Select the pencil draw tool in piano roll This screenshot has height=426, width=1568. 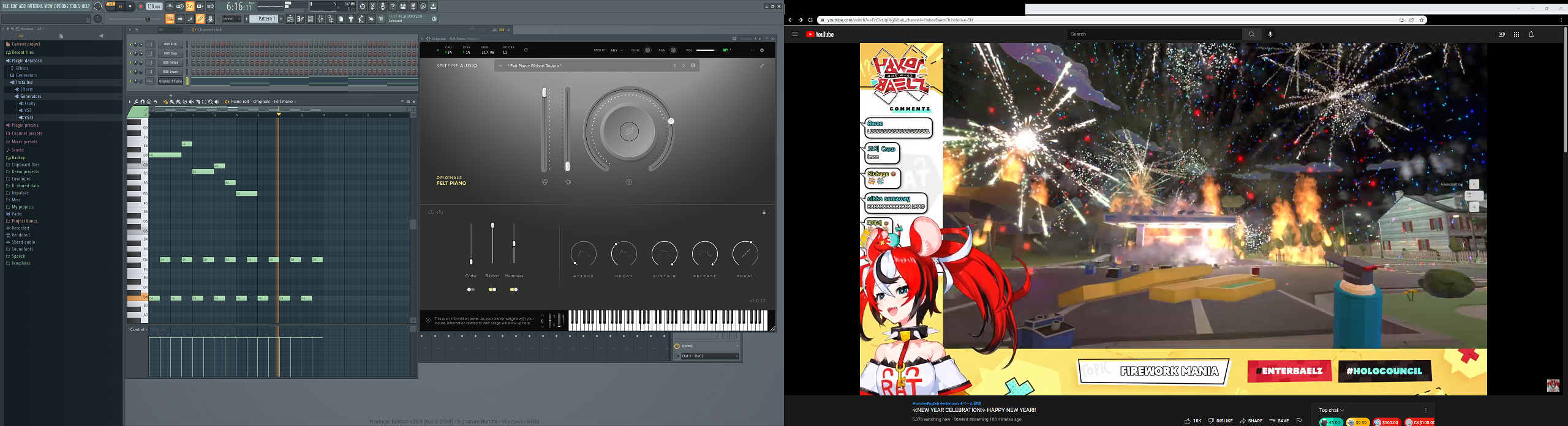tap(165, 102)
